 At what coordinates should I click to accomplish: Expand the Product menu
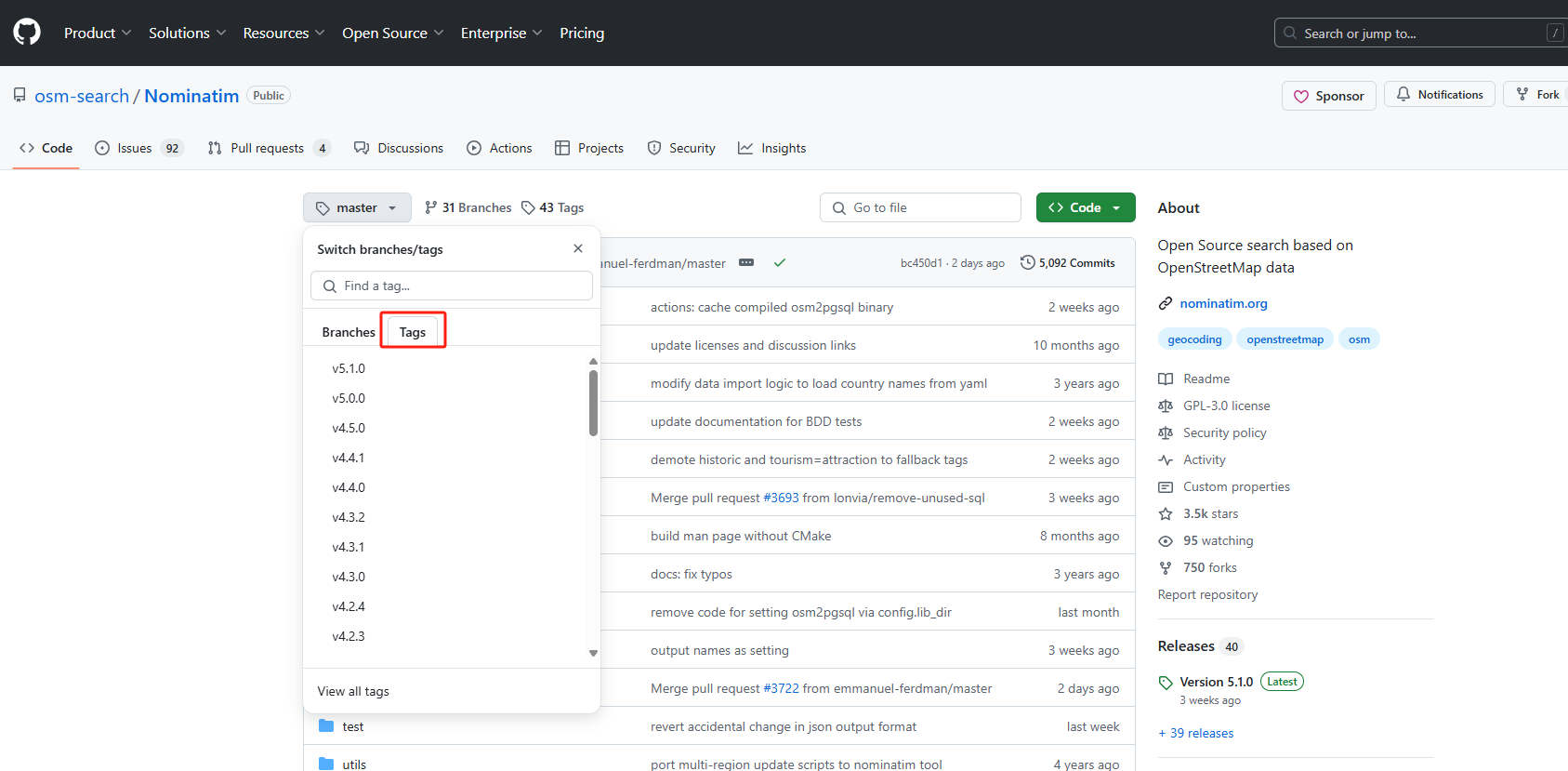(98, 33)
